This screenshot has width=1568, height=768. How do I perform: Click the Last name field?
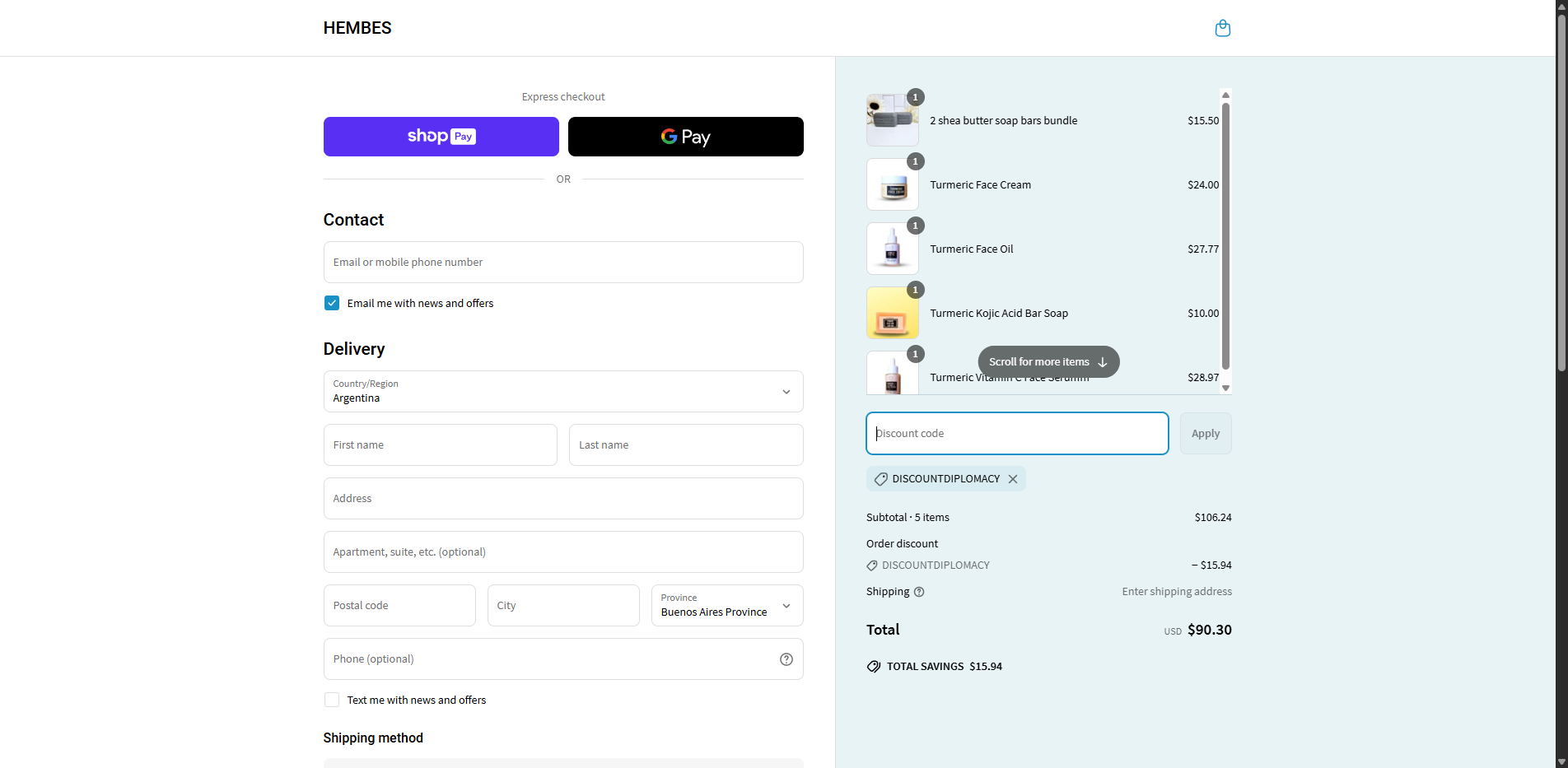tap(686, 445)
